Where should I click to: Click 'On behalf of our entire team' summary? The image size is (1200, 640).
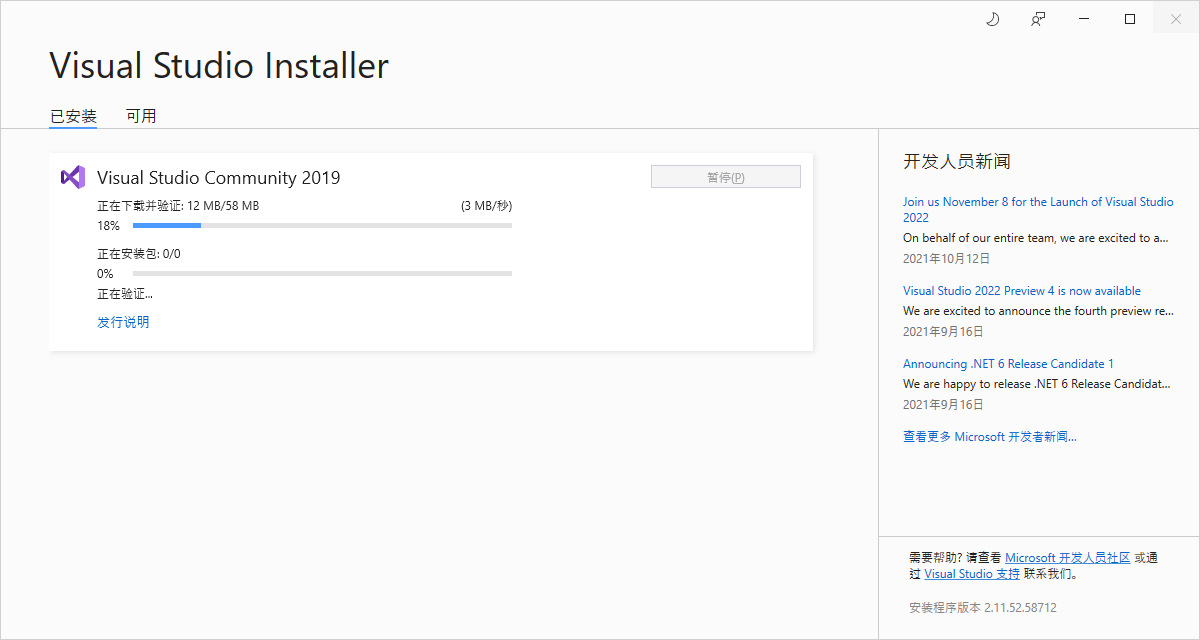point(1036,238)
